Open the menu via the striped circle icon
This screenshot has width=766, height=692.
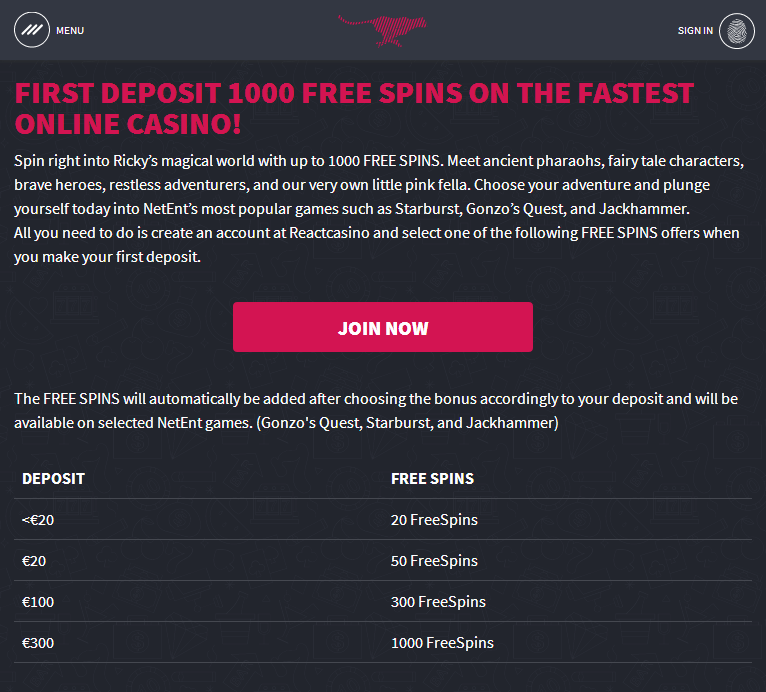pos(32,30)
